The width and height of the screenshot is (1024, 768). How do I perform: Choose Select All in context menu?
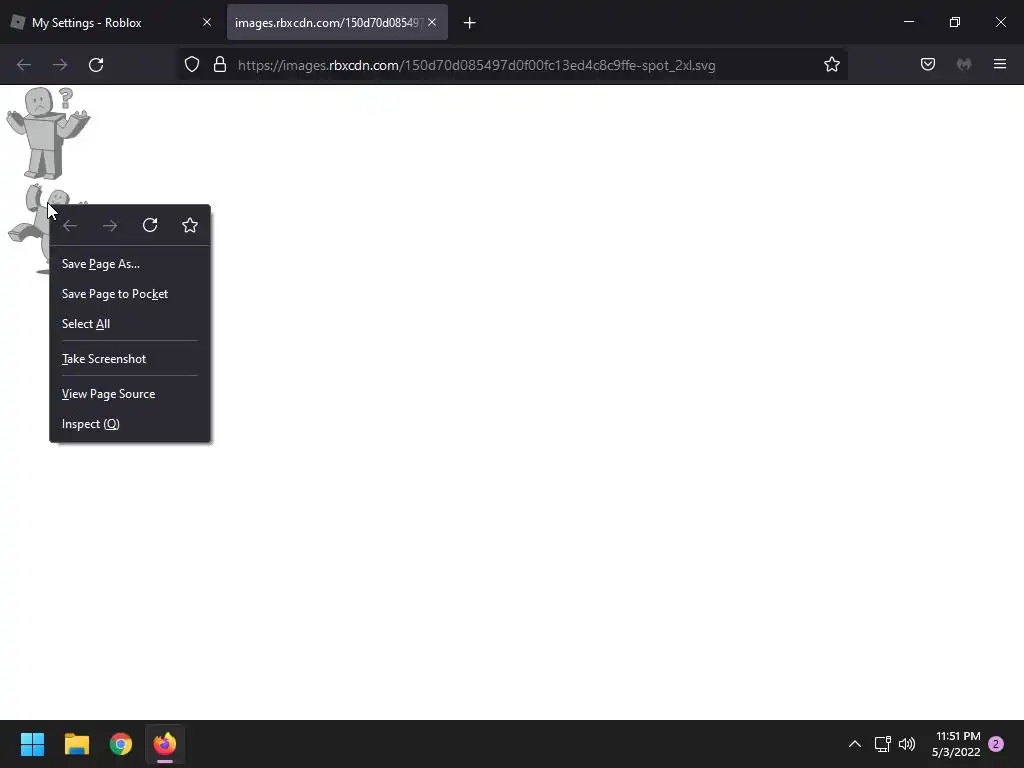click(x=130, y=324)
